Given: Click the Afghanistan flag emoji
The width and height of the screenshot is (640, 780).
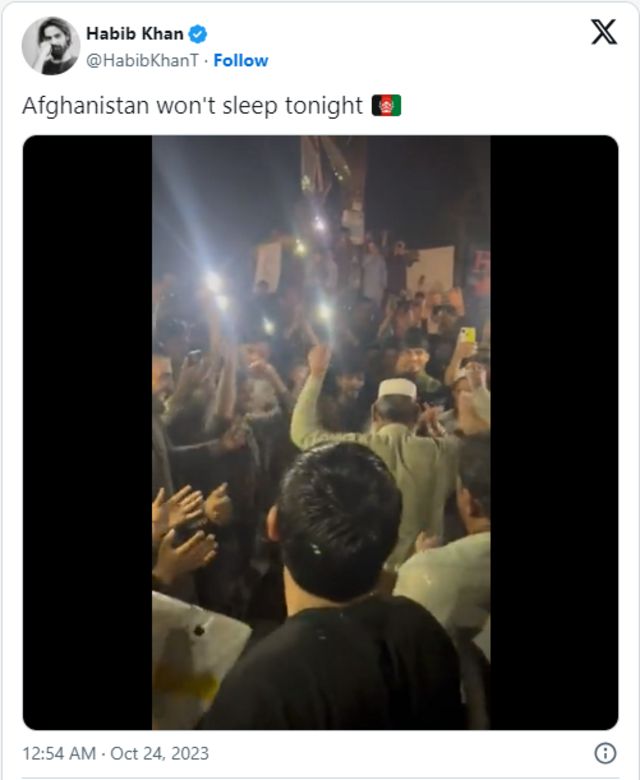Looking at the screenshot, I should [386, 105].
